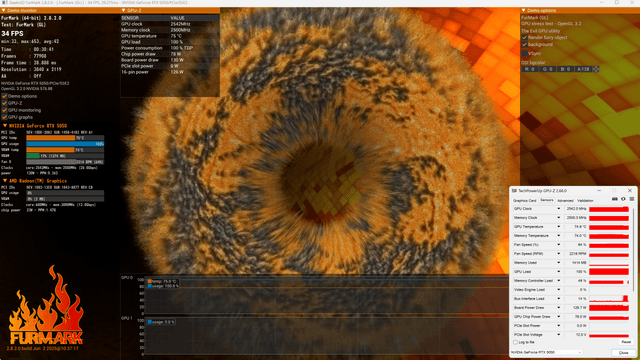Switch to the Graphics Card tab
This screenshot has width=640, height=360.
pos(524,200)
